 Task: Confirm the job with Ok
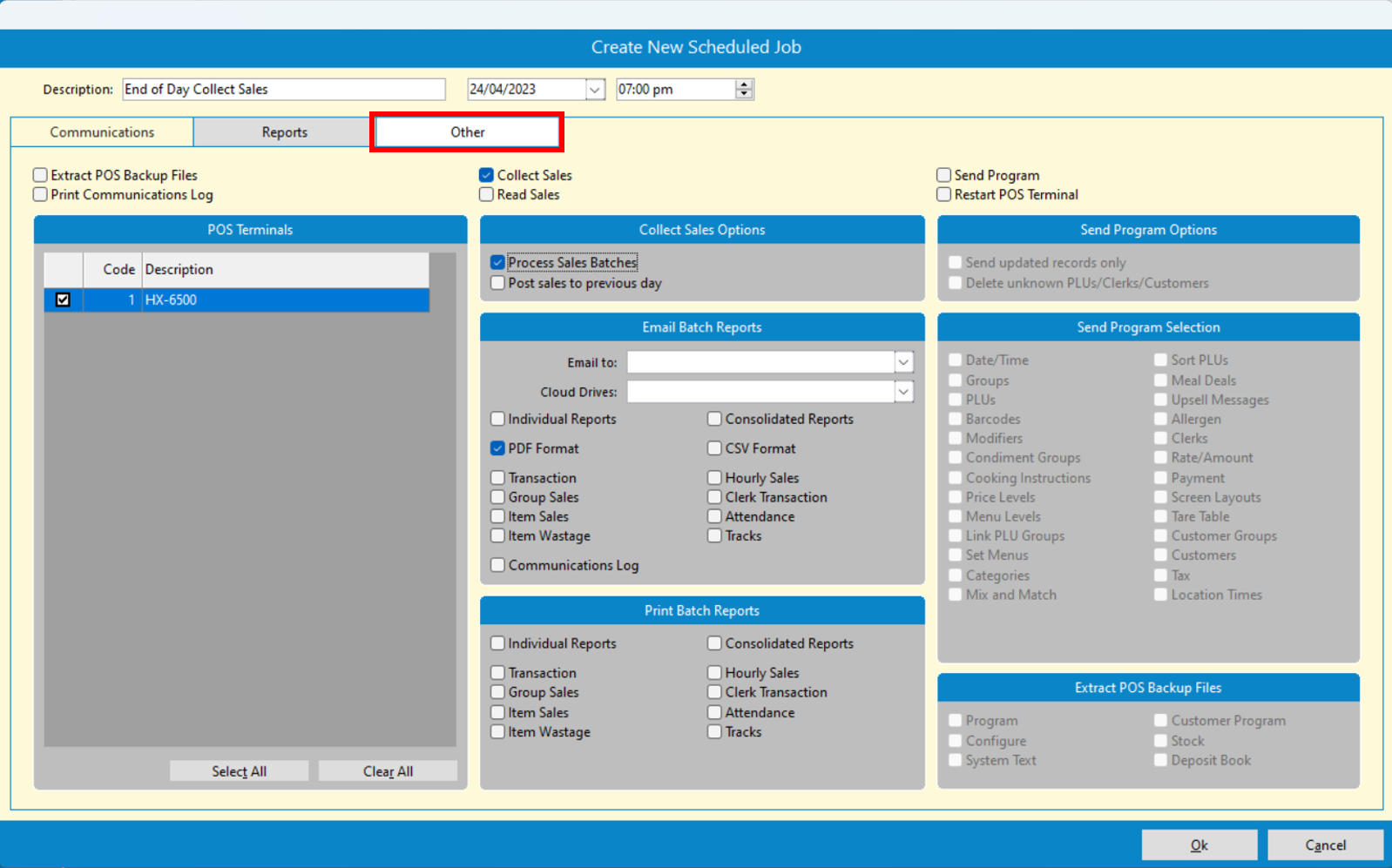point(1199,844)
